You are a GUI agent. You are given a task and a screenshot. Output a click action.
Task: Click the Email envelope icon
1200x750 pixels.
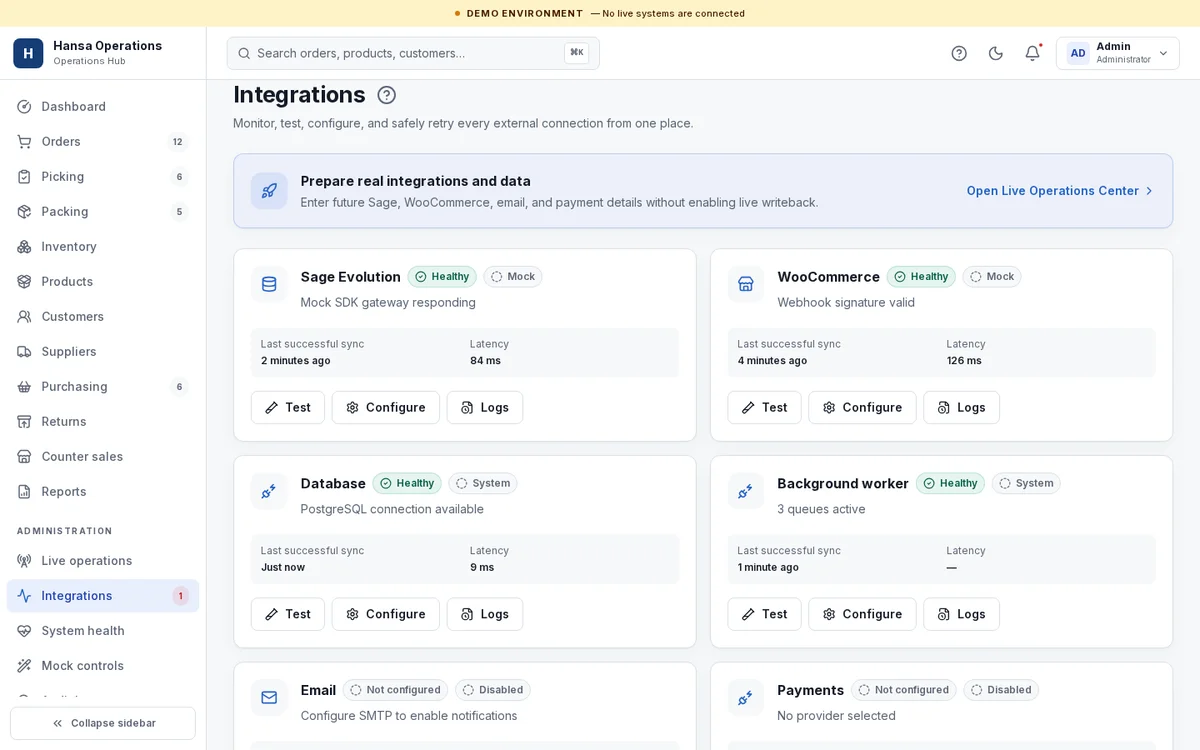[269, 698]
